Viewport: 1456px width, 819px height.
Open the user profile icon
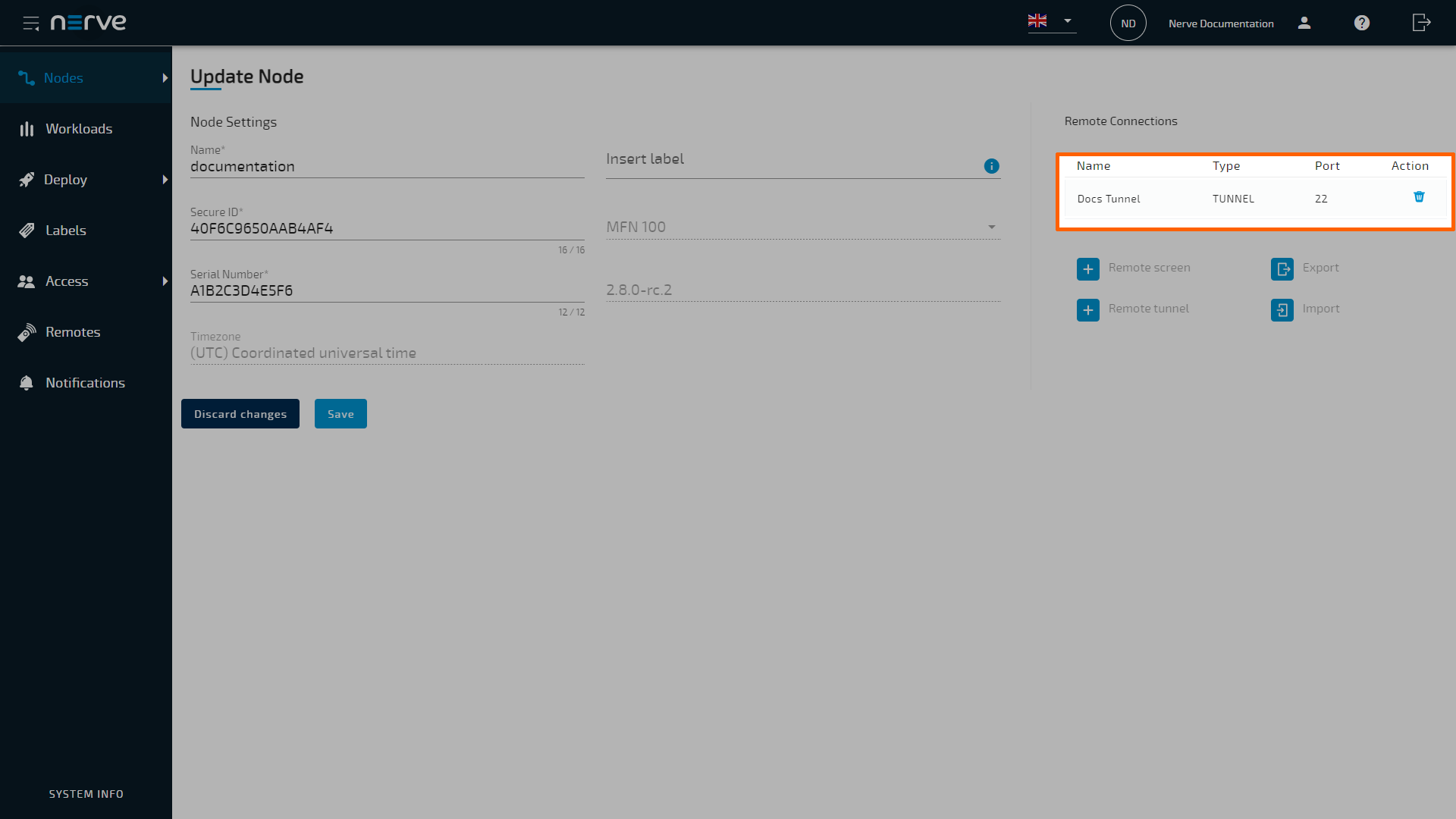1304,23
